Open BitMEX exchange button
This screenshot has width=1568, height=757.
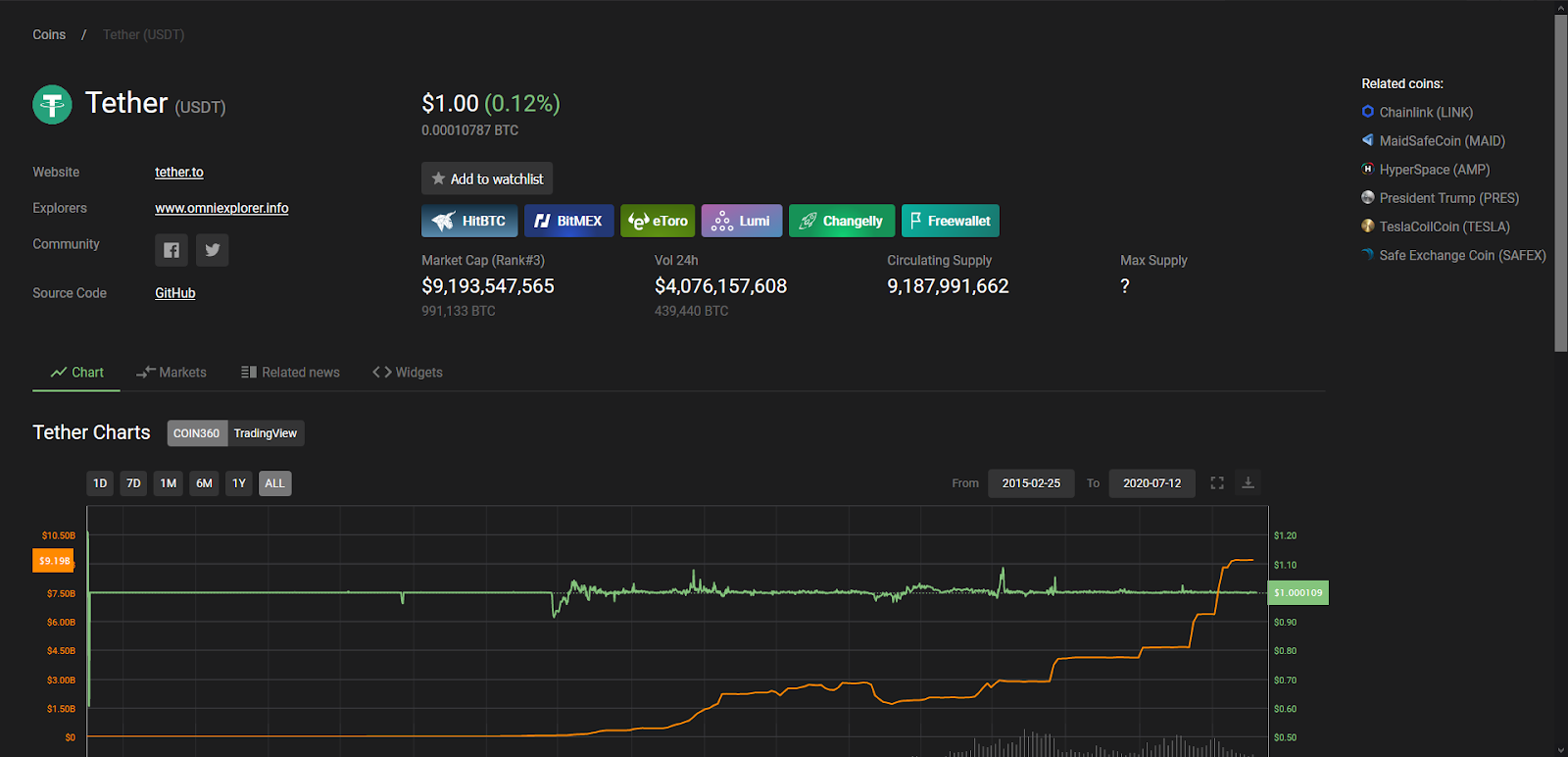pyautogui.click(x=569, y=221)
